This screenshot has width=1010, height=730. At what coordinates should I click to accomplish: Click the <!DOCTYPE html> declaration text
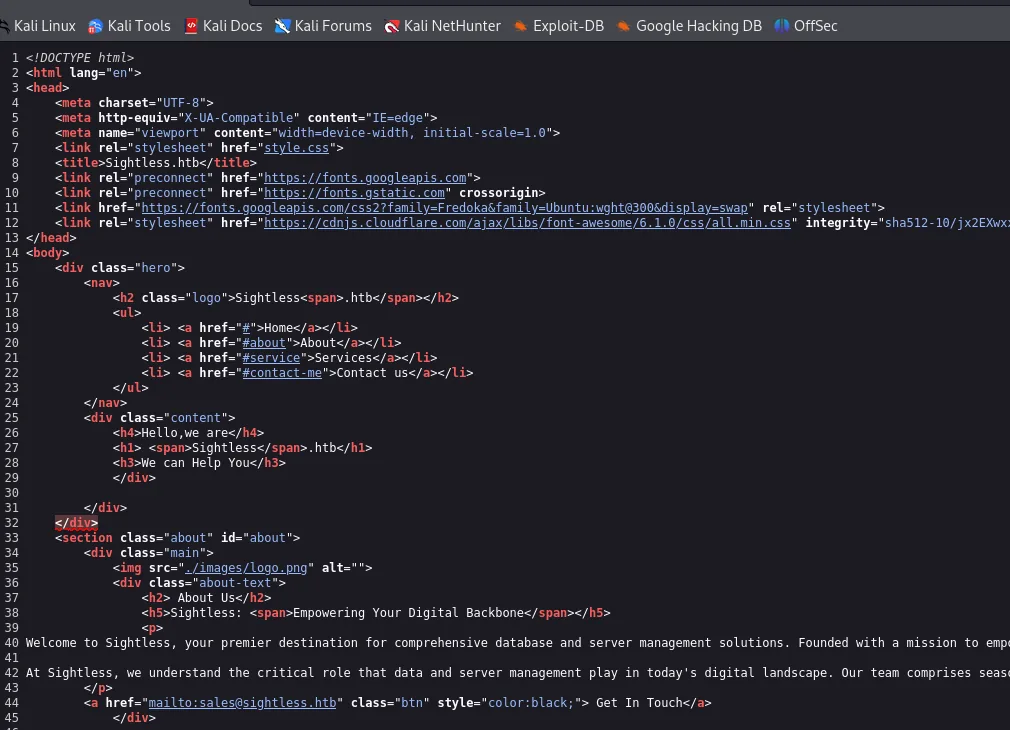[80, 58]
